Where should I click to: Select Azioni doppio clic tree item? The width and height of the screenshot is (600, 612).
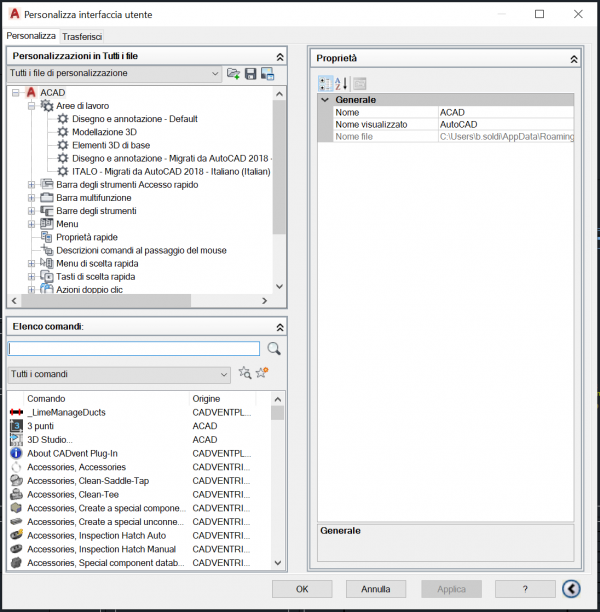click(x=89, y=290)
